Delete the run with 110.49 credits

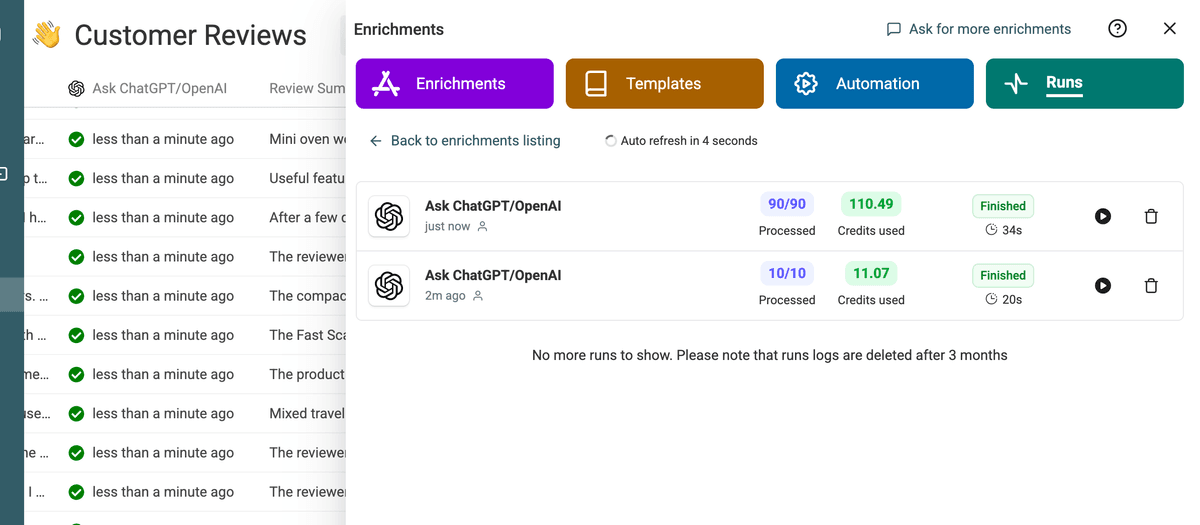pyautogui.click(x=1151, y=216)
